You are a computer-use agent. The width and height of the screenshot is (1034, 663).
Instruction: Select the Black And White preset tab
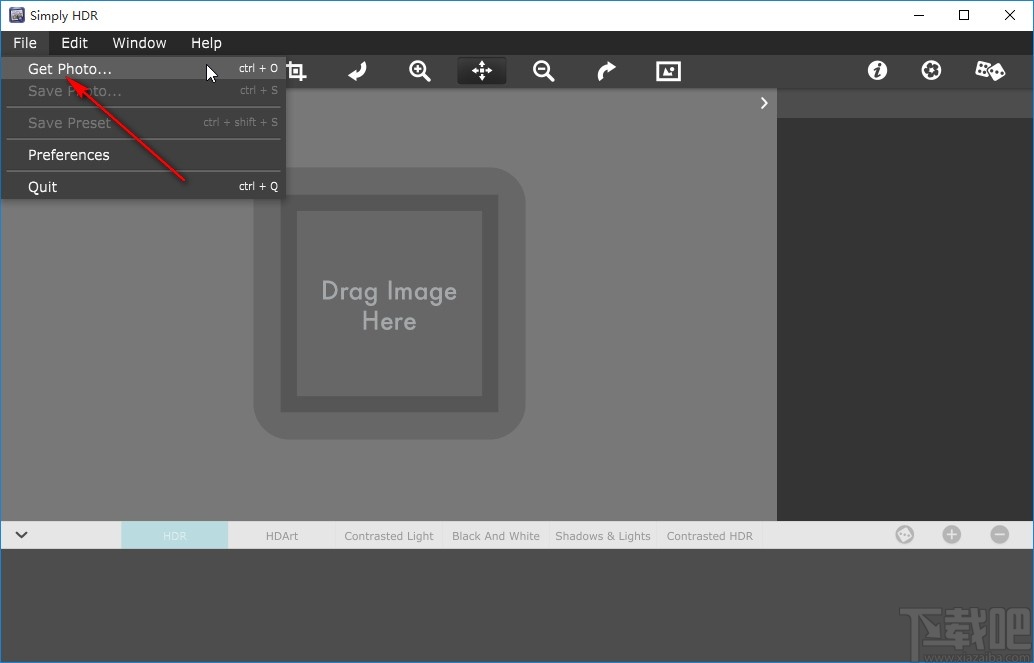pos(495,536)
